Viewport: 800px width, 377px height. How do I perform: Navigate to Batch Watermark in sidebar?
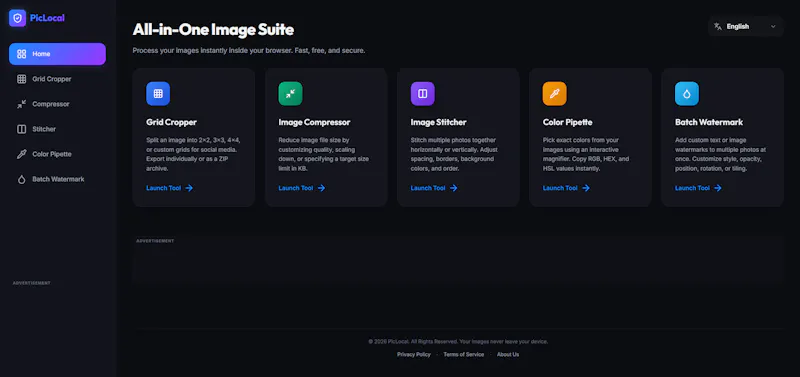pos(57,180)
